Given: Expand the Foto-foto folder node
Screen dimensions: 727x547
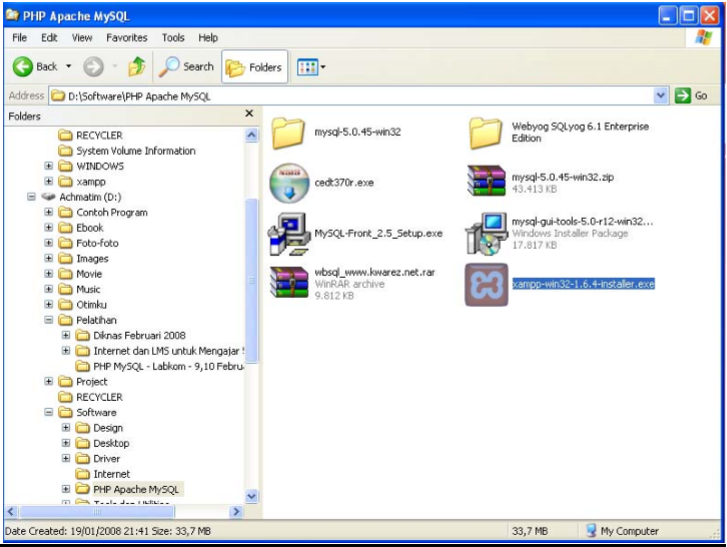Looking at the screenshot, I should click(49, 242).
